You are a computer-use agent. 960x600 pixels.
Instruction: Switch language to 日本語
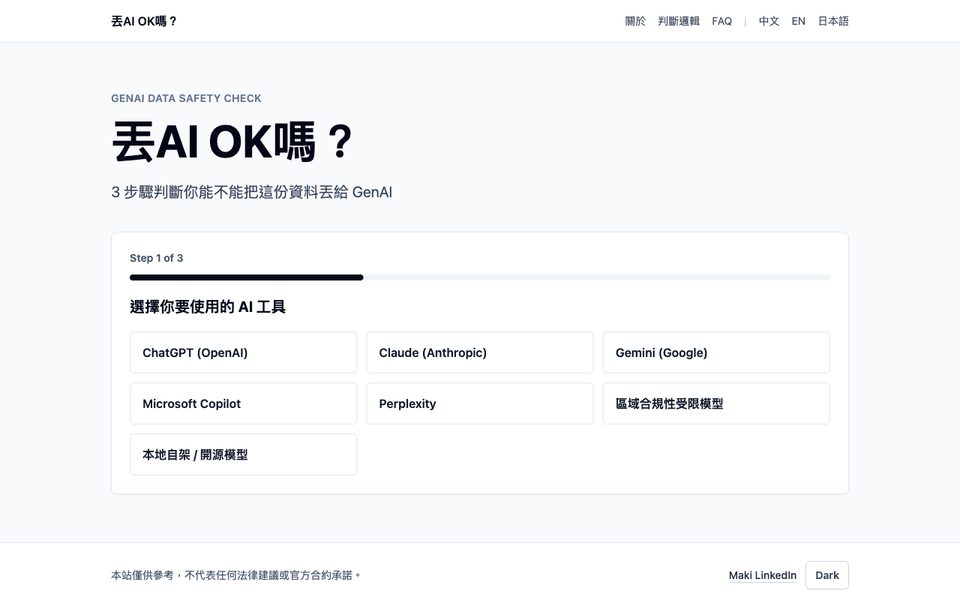(x=833, y=21)
